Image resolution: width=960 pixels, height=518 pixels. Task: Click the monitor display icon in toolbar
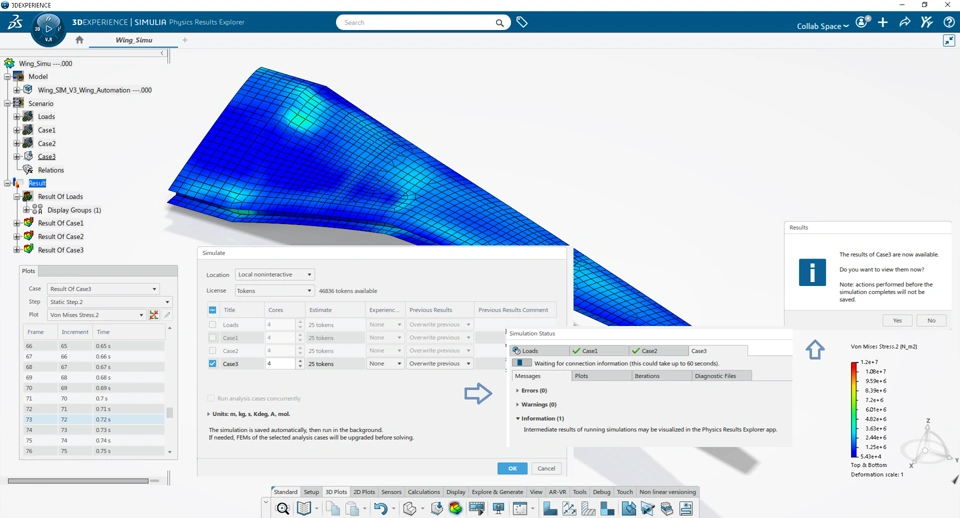click(498, 508)
